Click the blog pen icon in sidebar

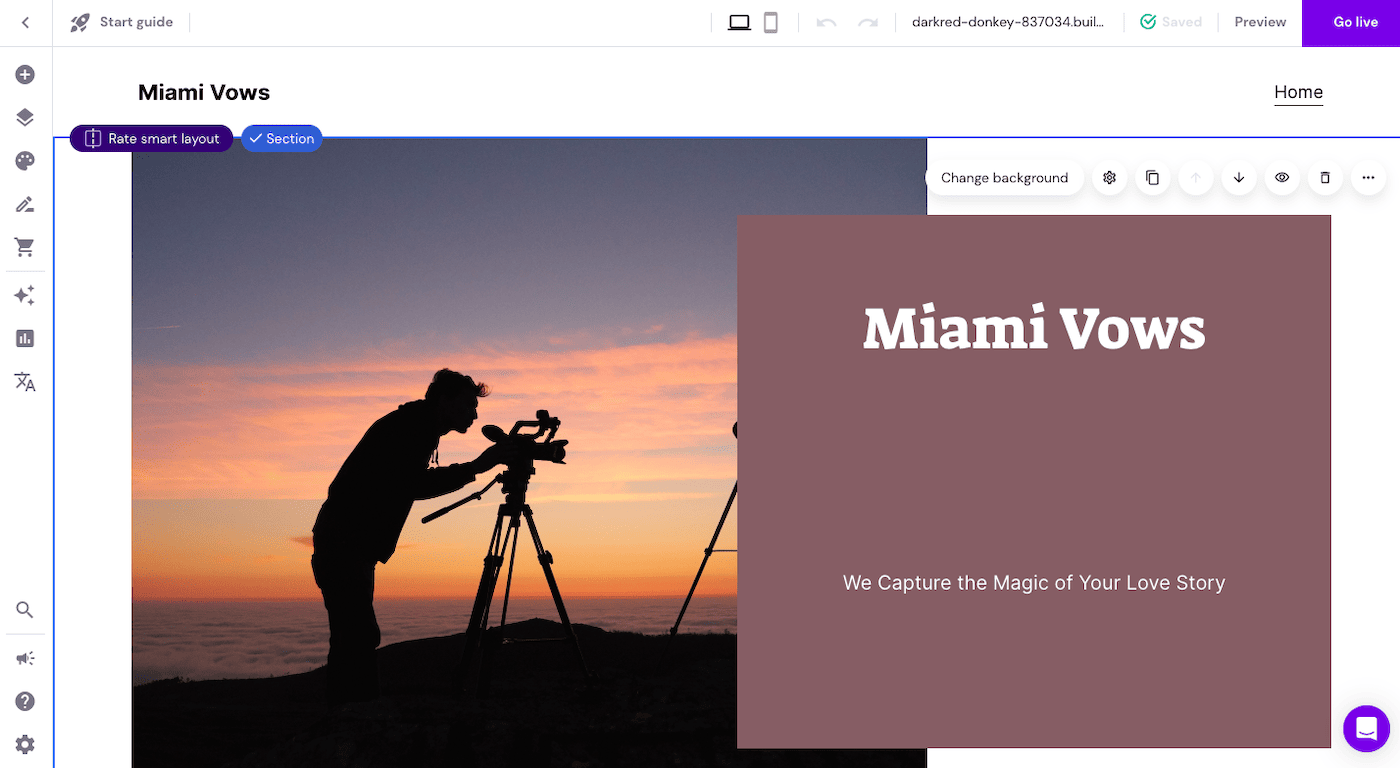[25, 204]
